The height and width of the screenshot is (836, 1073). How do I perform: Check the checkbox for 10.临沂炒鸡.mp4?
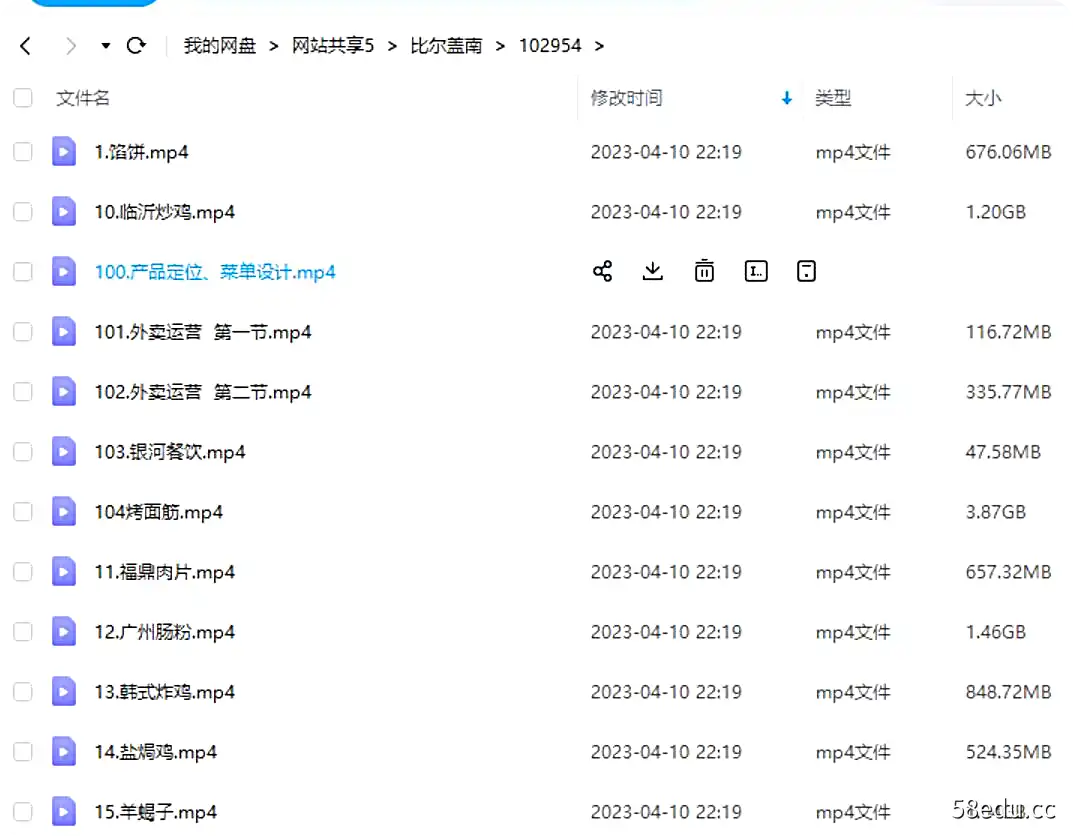[22, 211]
